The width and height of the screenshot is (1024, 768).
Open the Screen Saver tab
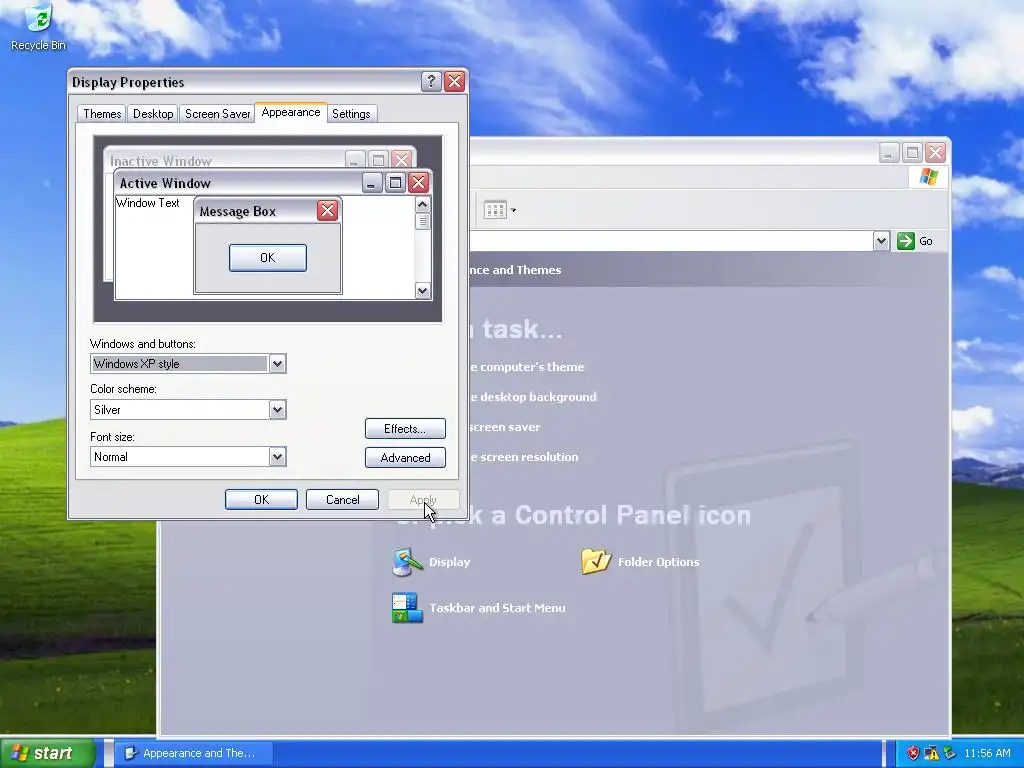[x=217, y=114]
